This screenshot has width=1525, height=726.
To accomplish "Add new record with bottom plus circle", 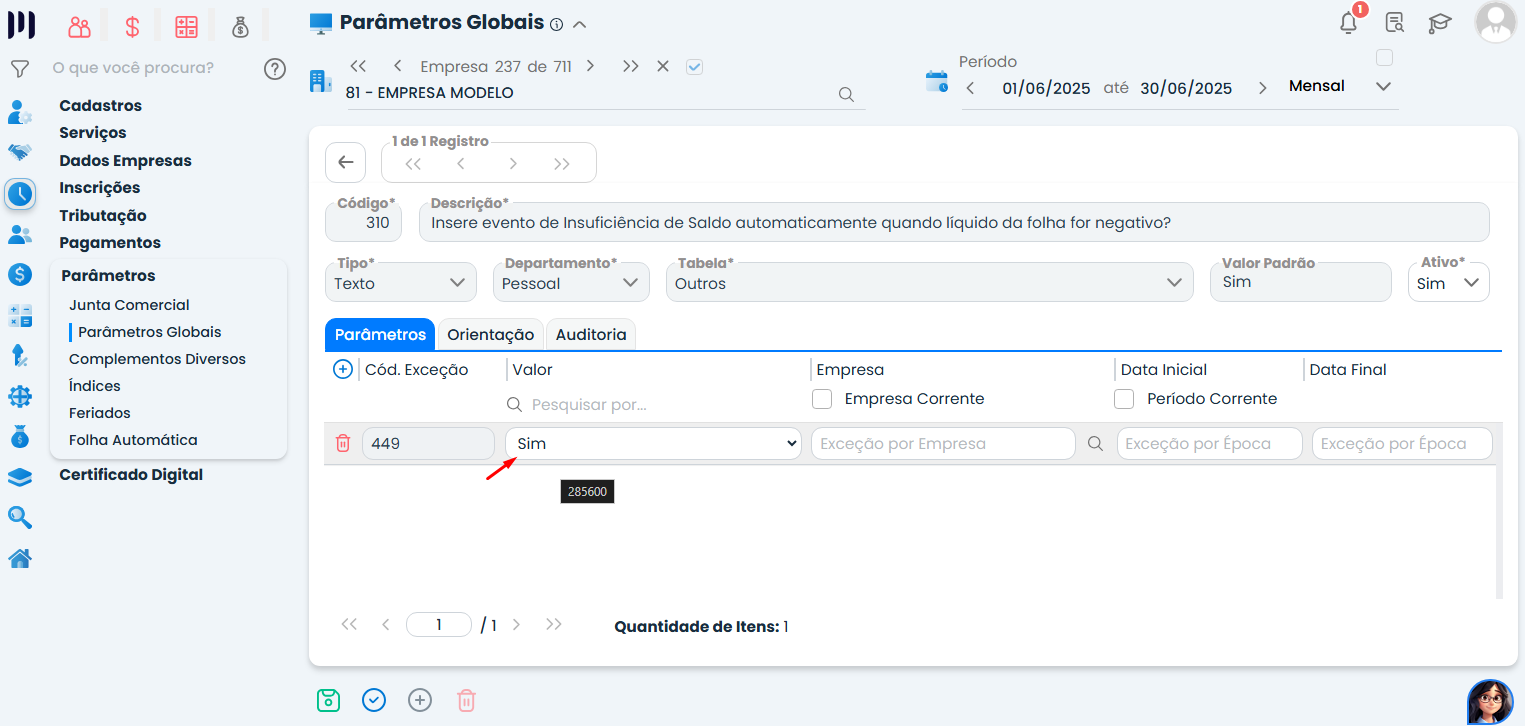I will [x=420, y=700].
